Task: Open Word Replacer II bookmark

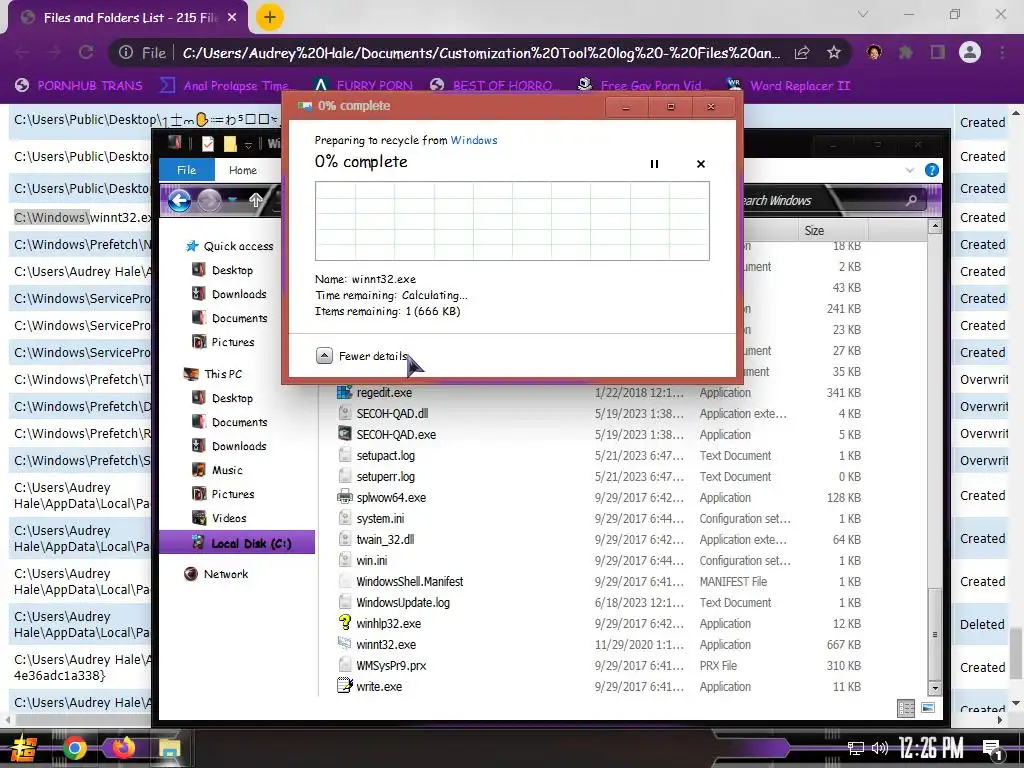Action: pyautogui.click(x=789, y=86)
